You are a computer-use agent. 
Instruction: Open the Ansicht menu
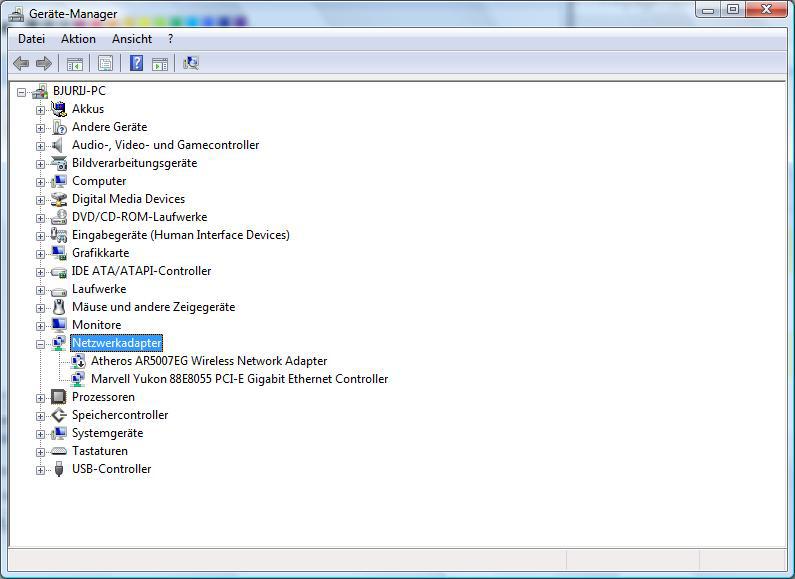click(132, 39)
